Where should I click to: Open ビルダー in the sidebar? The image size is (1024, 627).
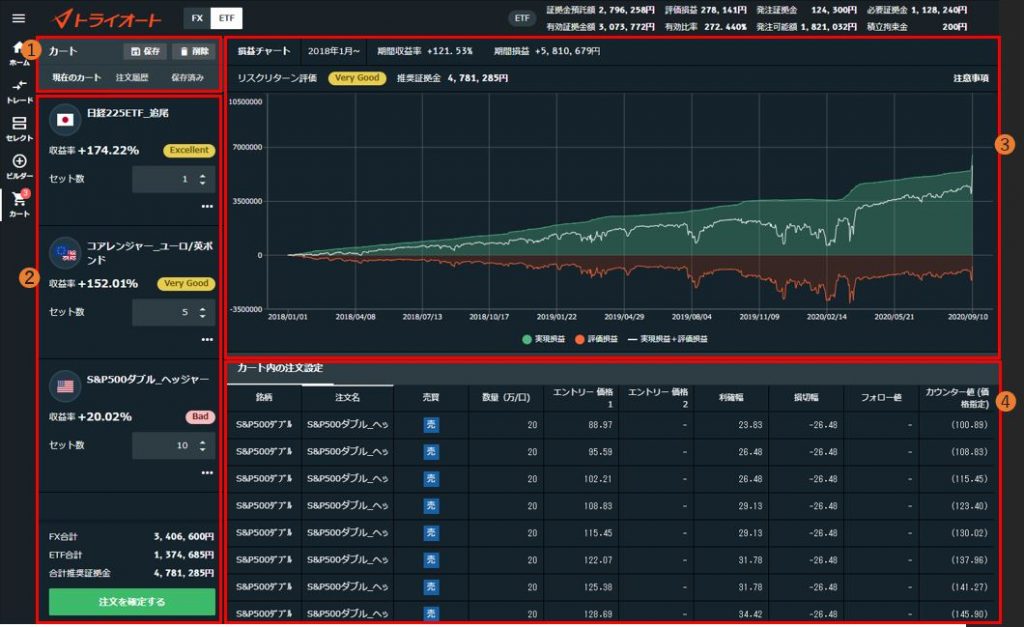19,167
